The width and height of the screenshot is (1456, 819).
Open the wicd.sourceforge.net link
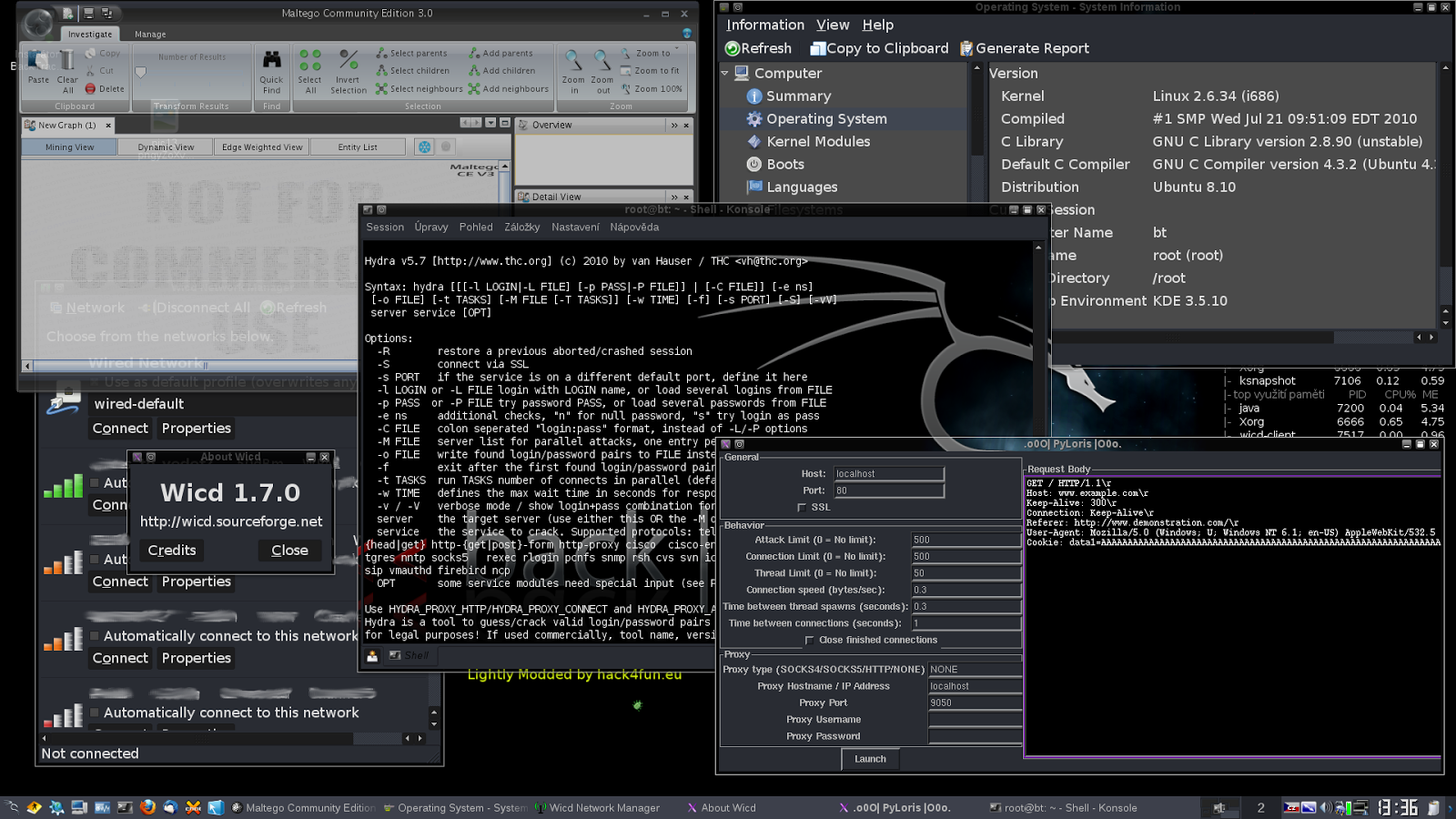click(230, 521)
